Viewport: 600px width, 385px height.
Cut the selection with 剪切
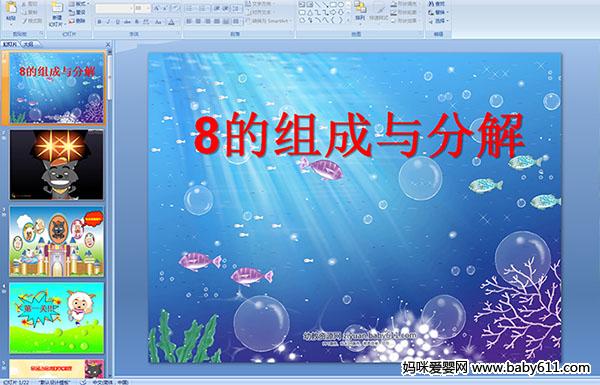click(x=30, y=4)
